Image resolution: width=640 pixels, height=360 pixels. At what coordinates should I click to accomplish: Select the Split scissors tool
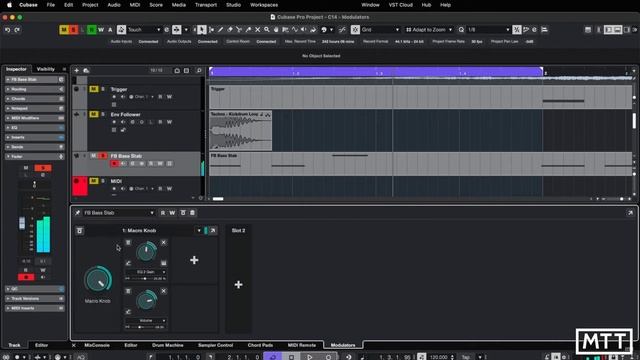pyautogui.click(x=239, y=30)
